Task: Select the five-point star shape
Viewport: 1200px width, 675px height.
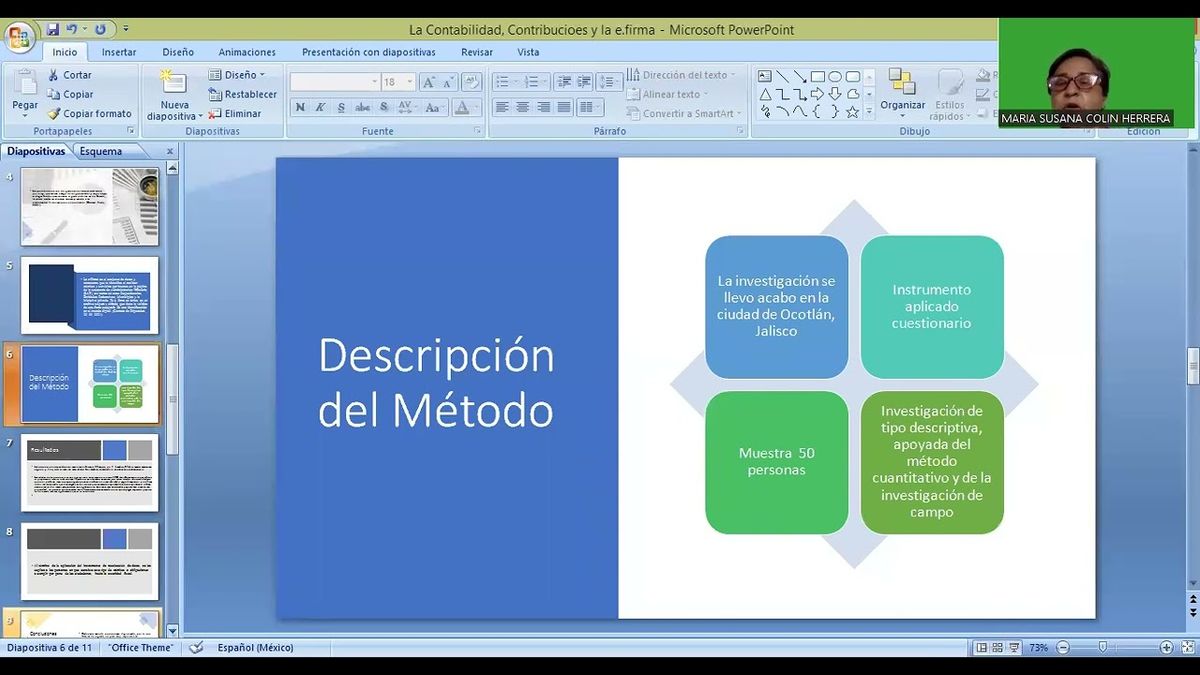Action: 852,112
